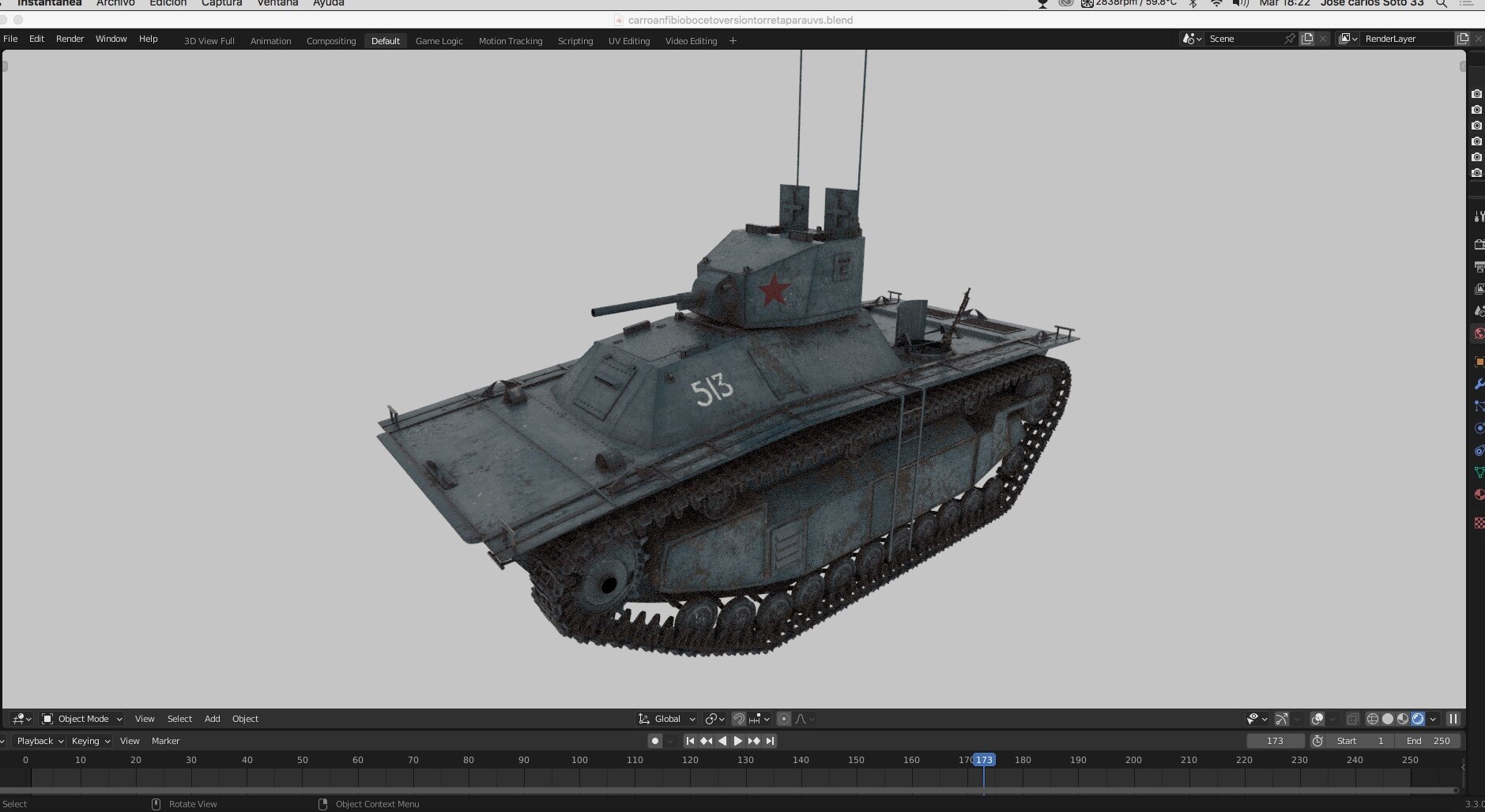This screenshot has height=812, width=1485.
Task: Open the Tool properties tab icon
Action: click(1479, 216)
